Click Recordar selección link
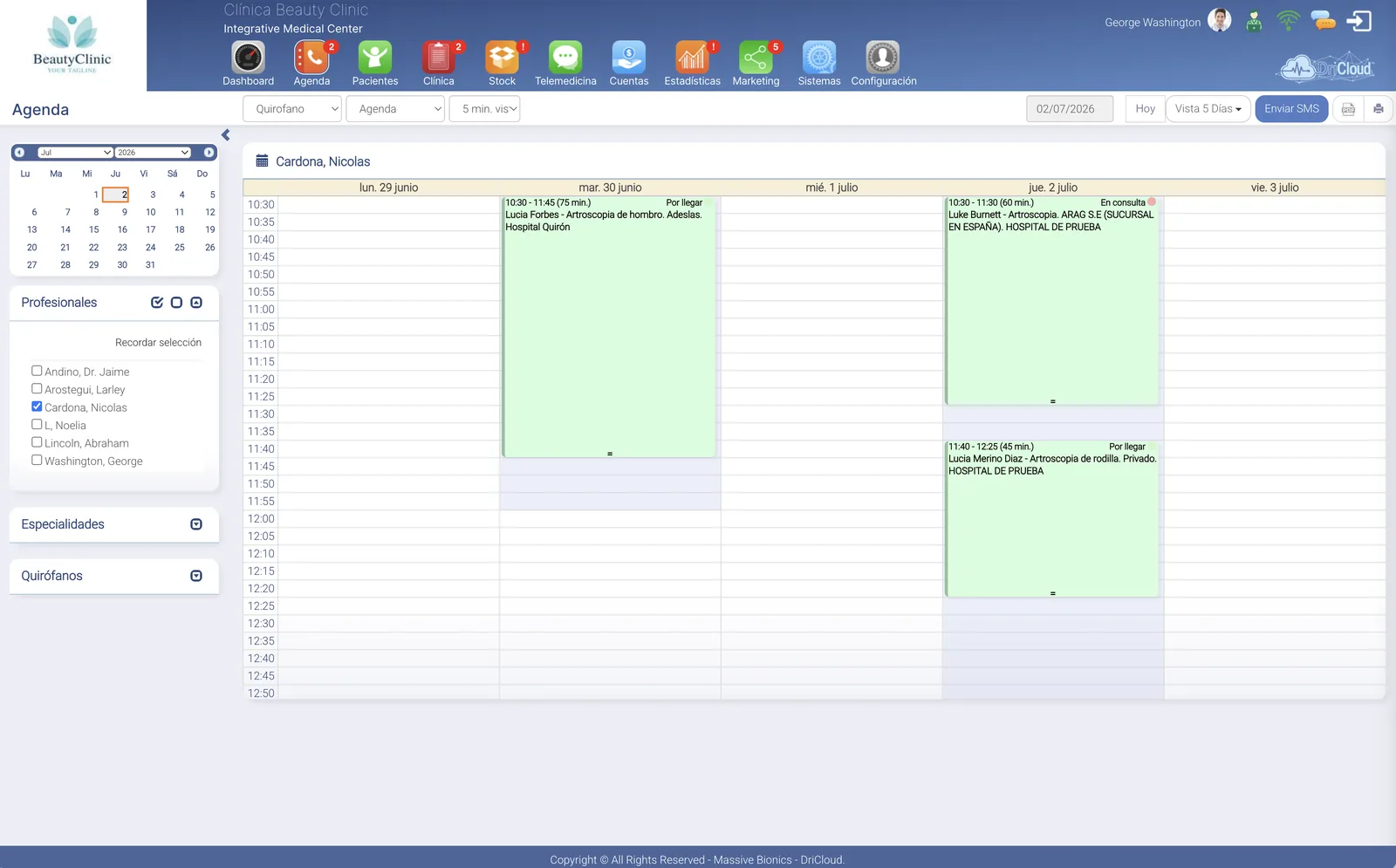 tap(158, 343)
